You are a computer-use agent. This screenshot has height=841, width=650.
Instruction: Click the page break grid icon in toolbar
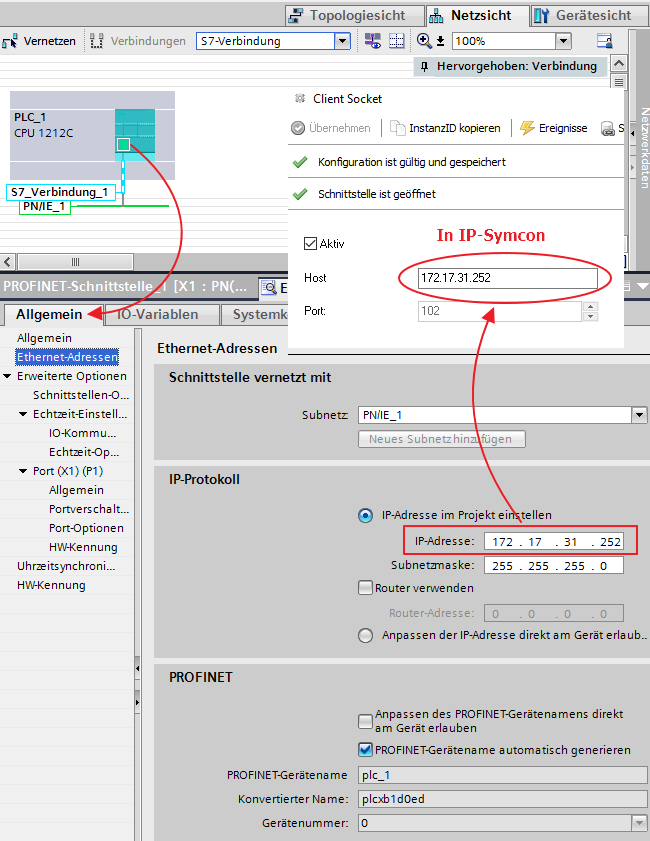(x=396, y=42)
